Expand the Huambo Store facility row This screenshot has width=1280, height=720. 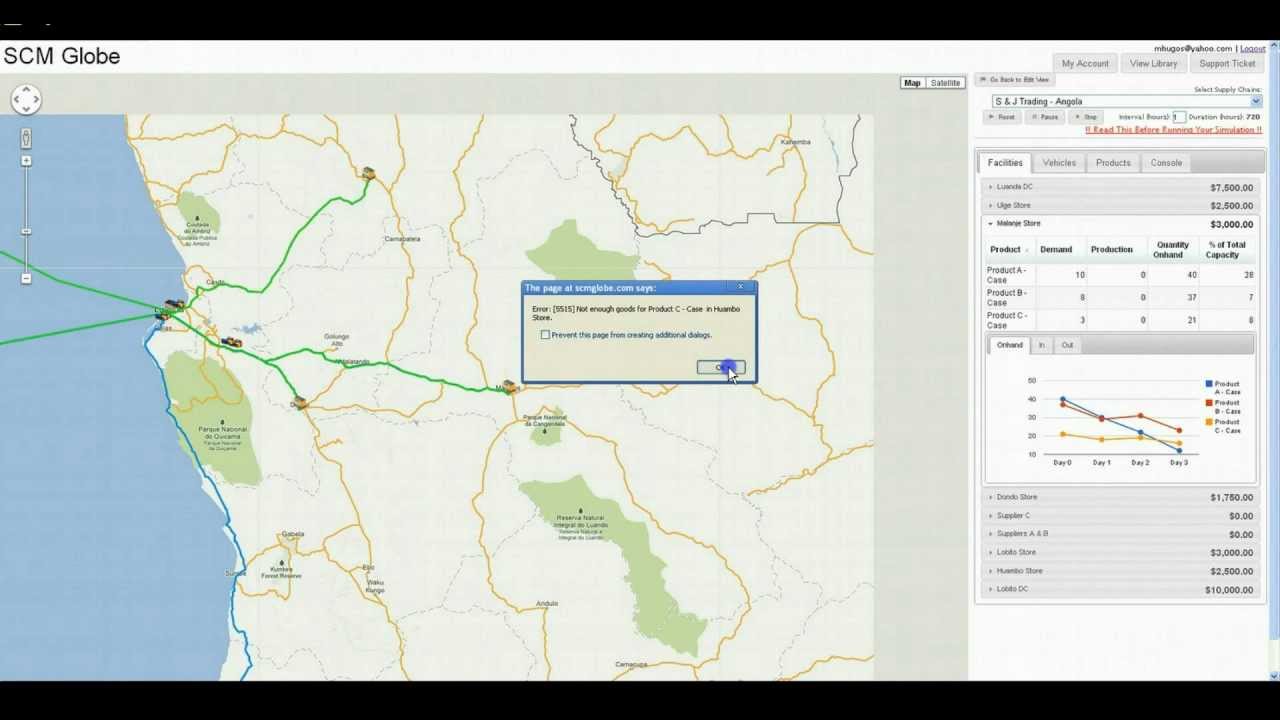point(1120,571)
